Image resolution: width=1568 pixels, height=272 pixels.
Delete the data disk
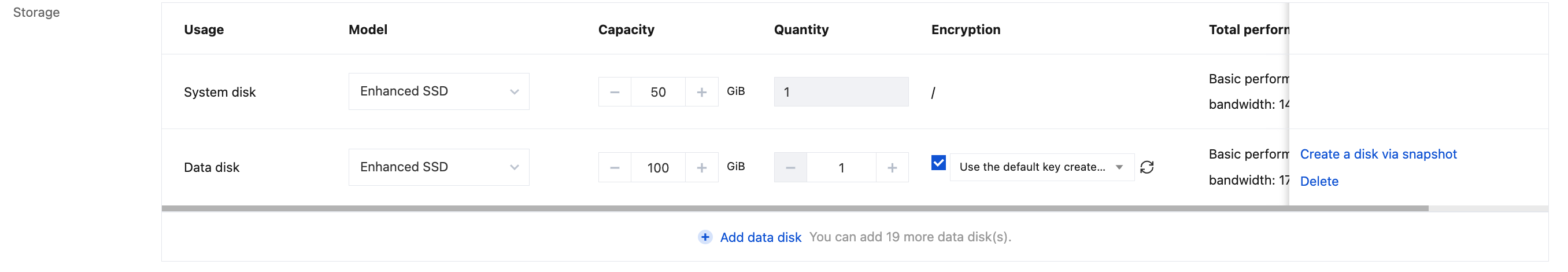coord(1319,181)
